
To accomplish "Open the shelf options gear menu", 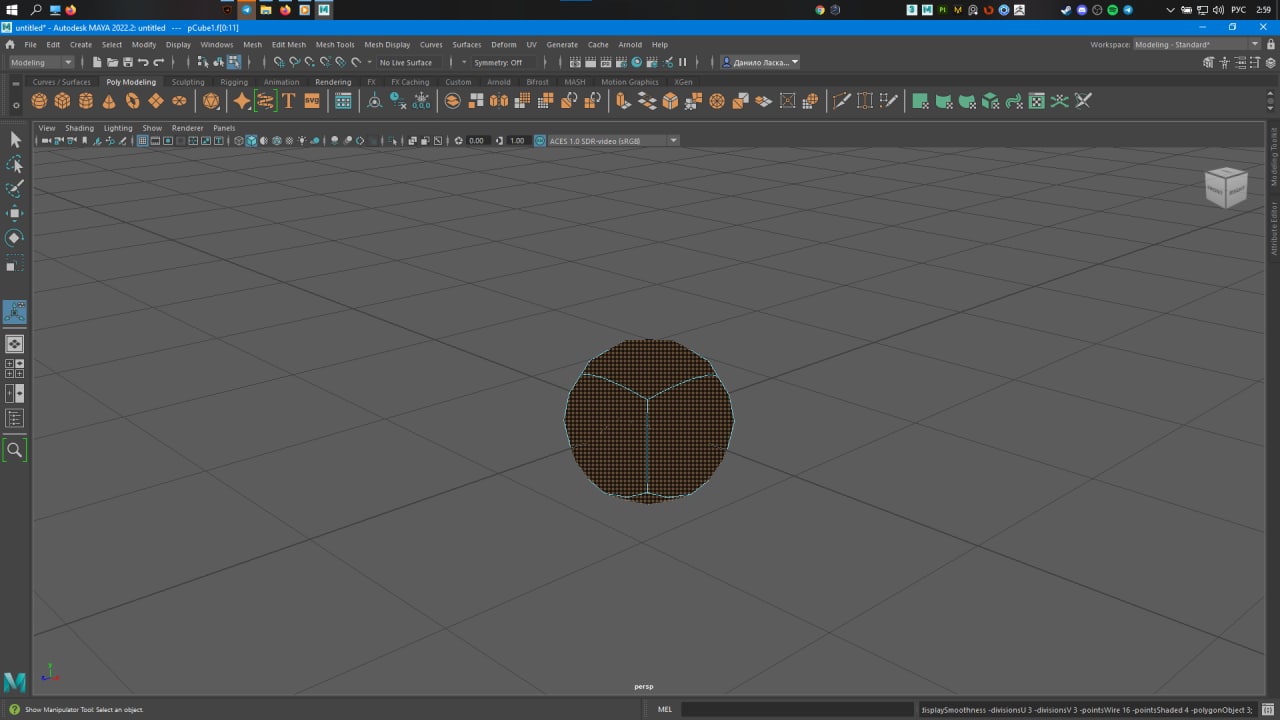I will coord(15,103).
